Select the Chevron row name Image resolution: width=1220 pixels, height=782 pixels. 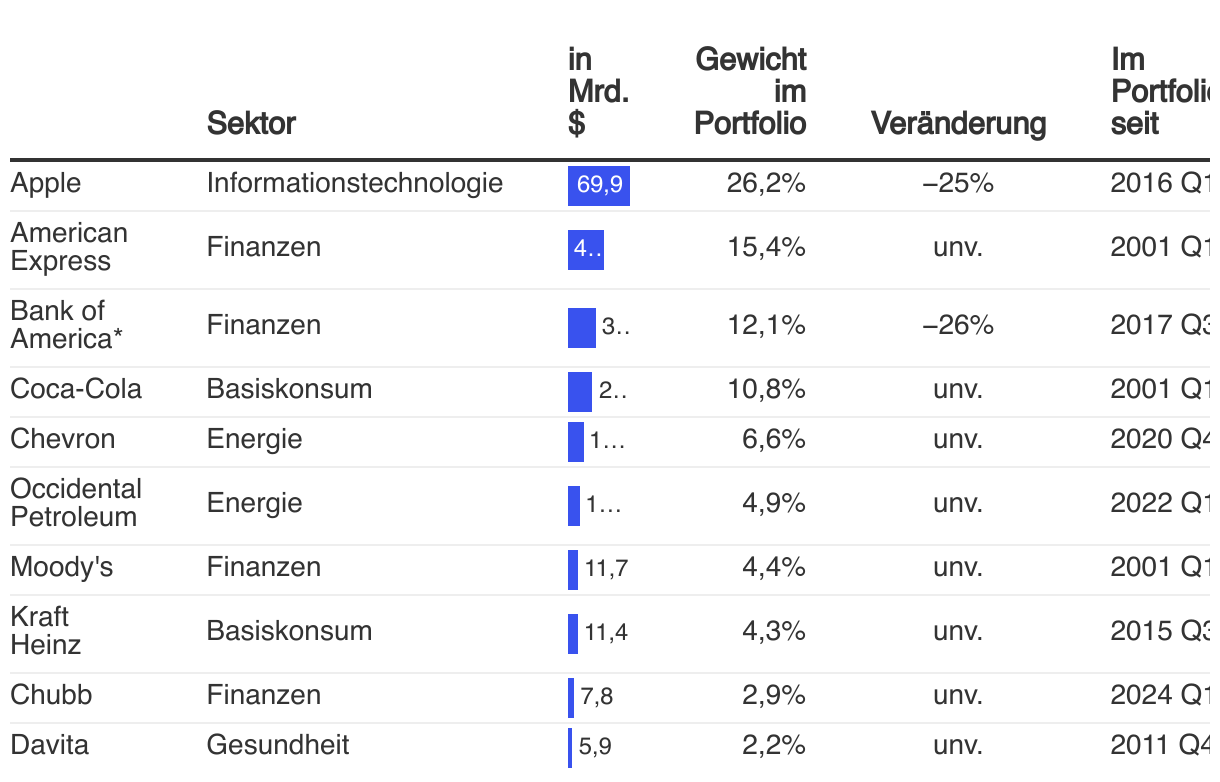click(63, 439)
